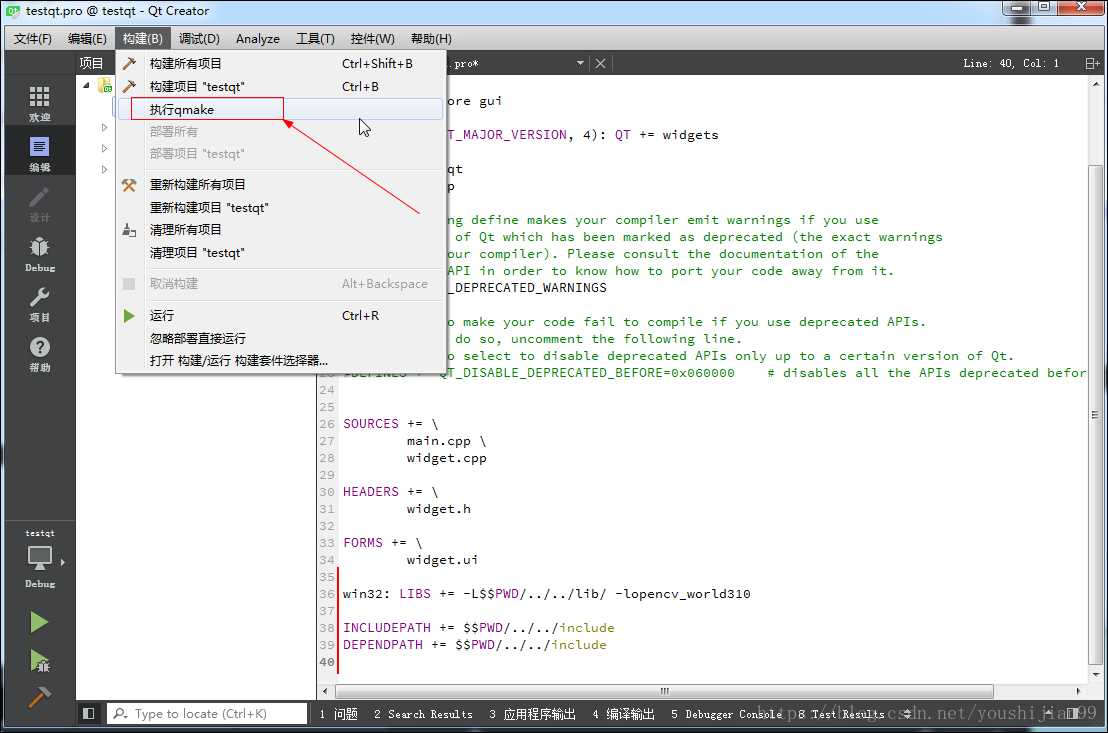Click the Qt Creator logo in title bar
1108x733 pixels.
(13, 11)
